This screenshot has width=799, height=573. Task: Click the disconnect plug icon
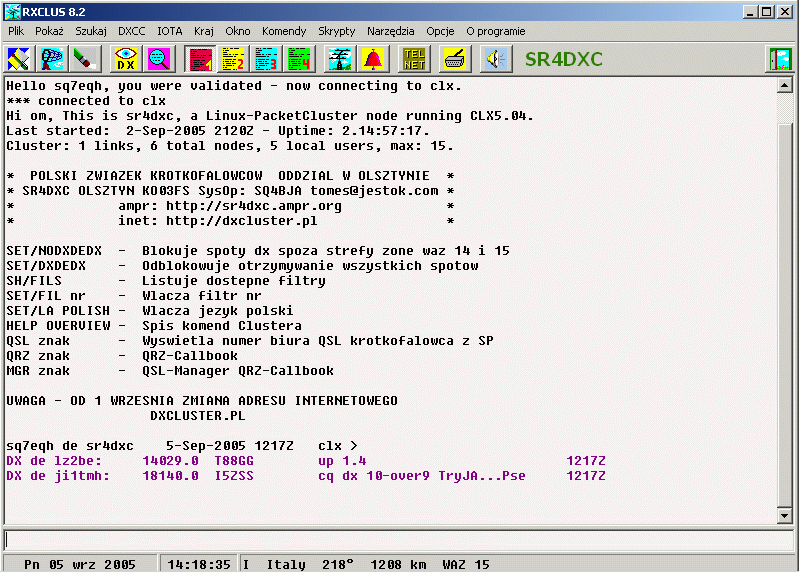(x=86, y=59)
